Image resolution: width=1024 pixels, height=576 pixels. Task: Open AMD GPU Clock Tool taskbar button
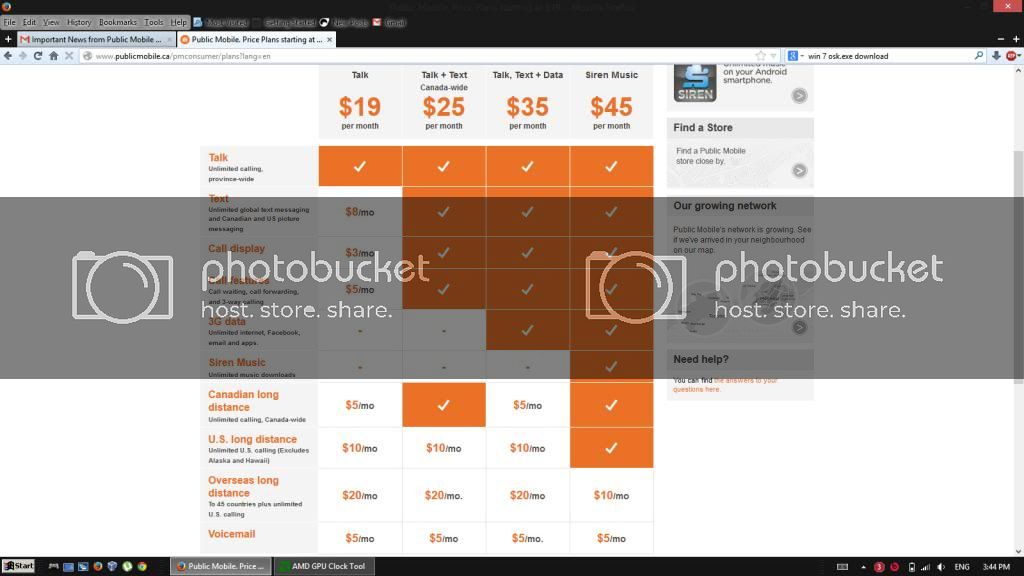pyautogui.click(x=324, y=566)
